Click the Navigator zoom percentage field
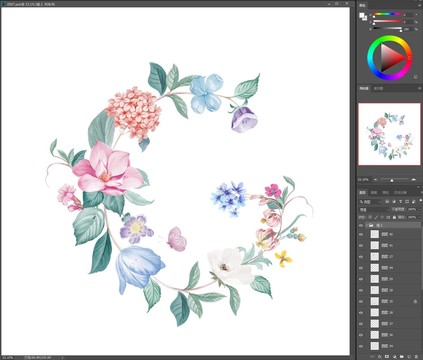 tap(363, 179)
